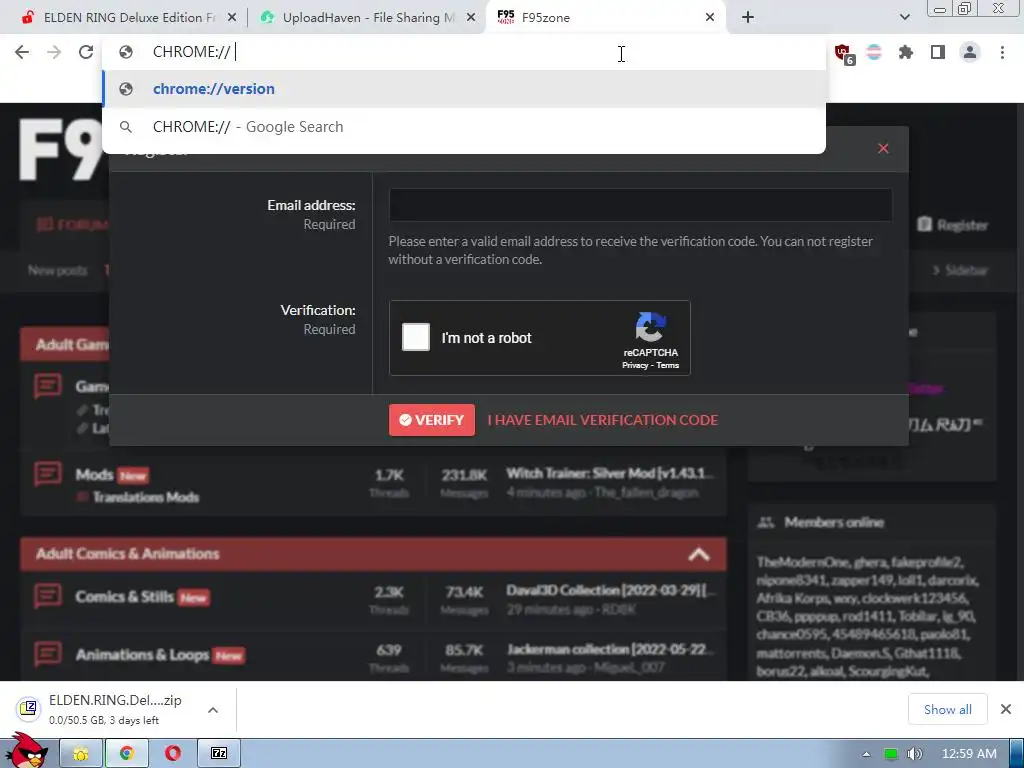
Task: Click Show all downloads button
Action: 948,709
